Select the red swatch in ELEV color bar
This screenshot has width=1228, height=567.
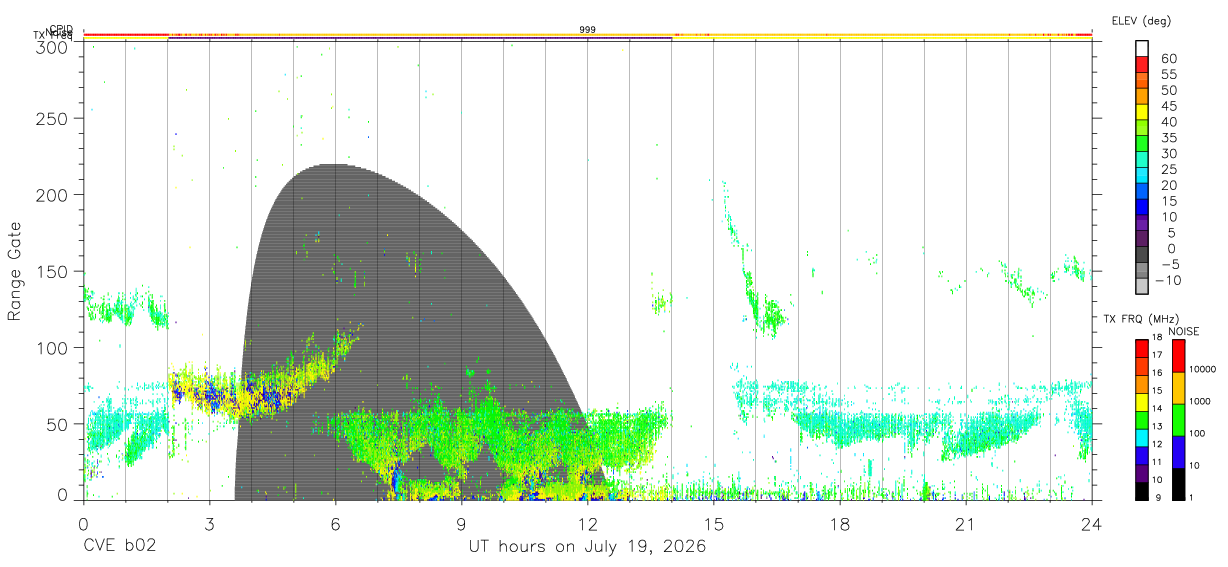(1142, 64)
